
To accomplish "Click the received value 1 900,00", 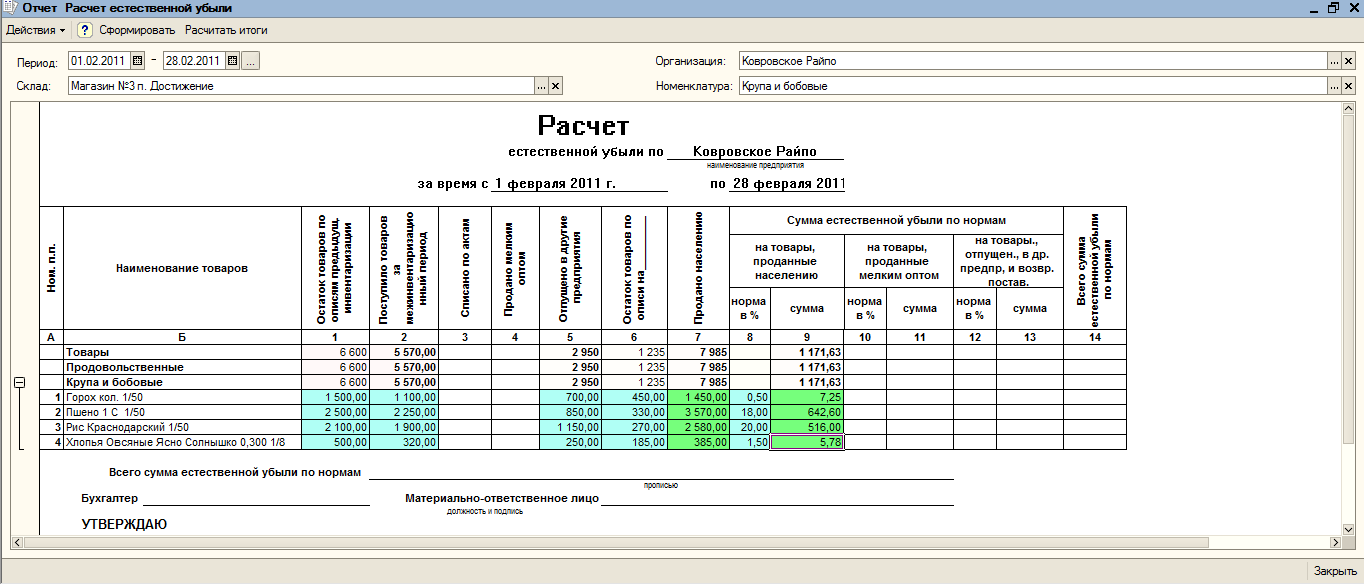I will point(404,428).
